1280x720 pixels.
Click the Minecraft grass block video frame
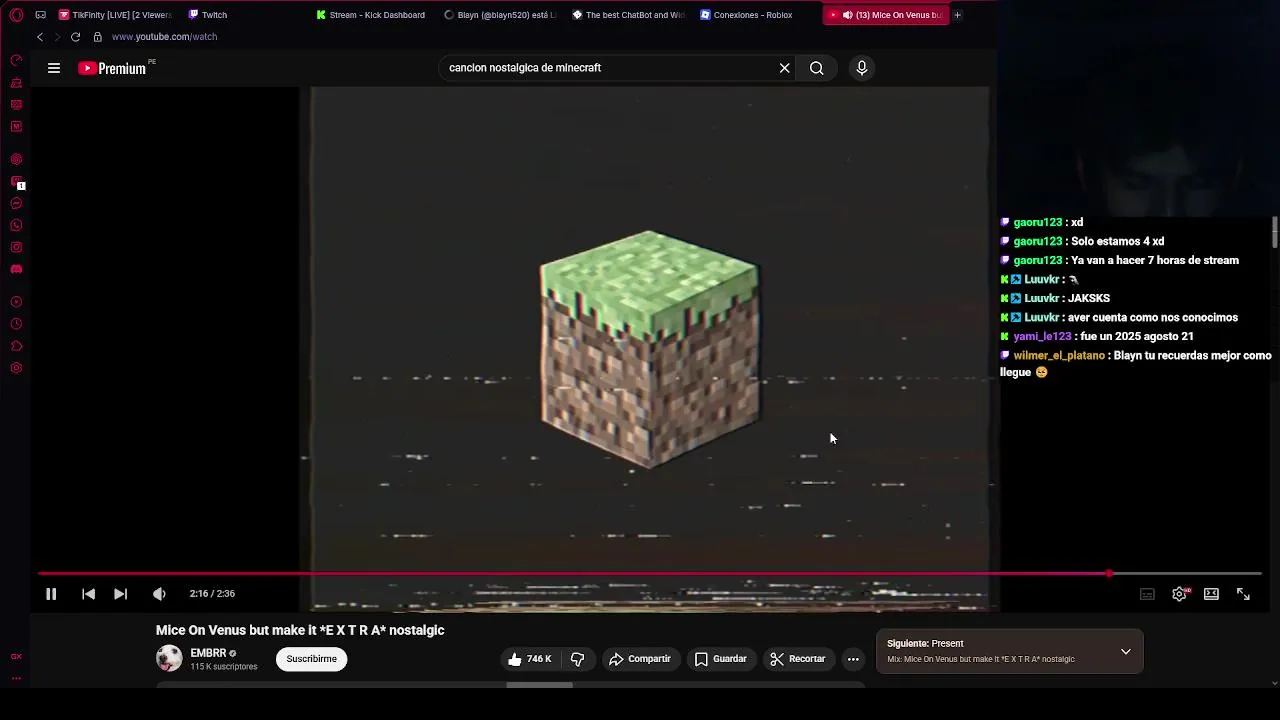(x=649, y=349)
